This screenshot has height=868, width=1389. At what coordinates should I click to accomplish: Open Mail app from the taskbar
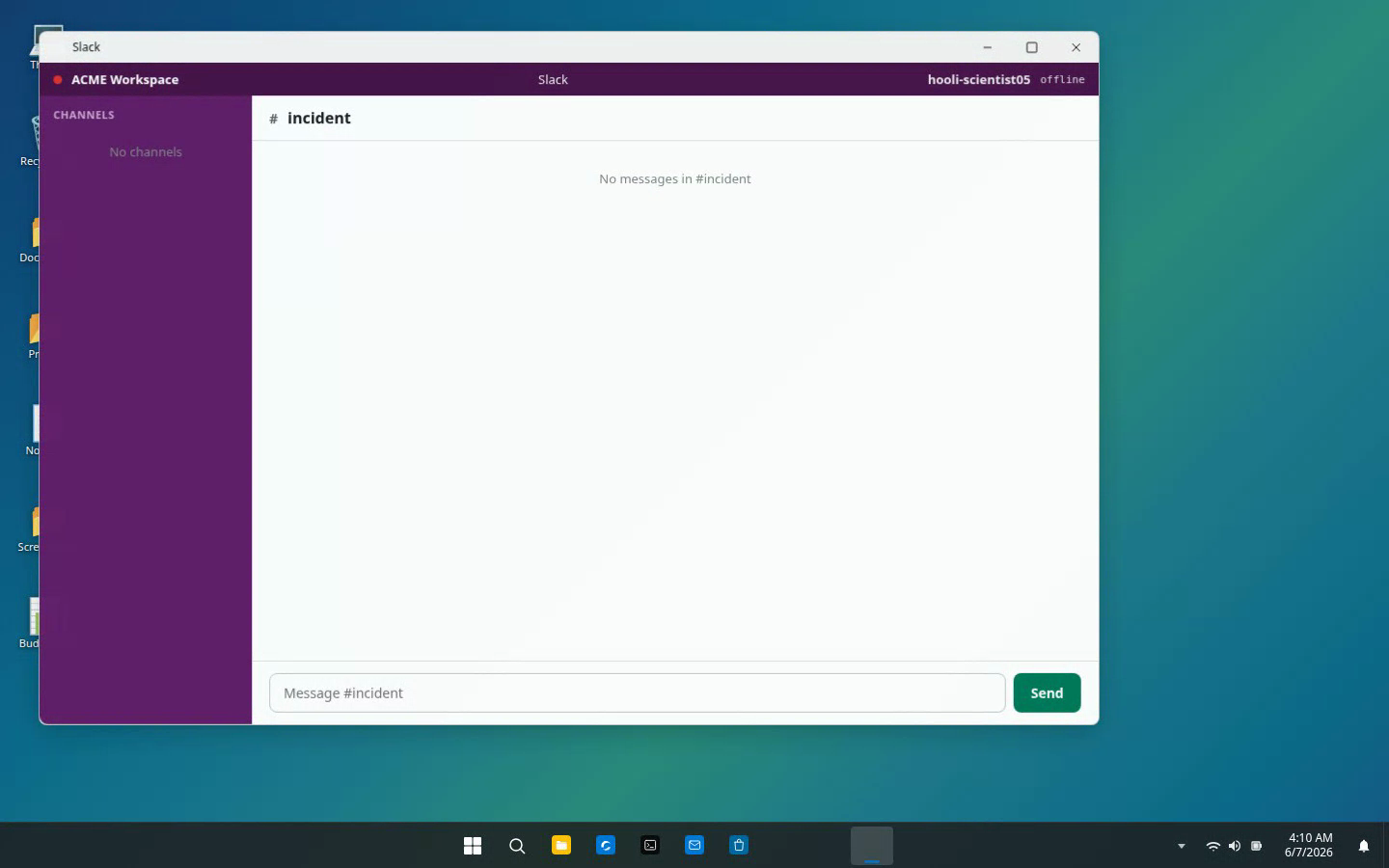[694, 846]
